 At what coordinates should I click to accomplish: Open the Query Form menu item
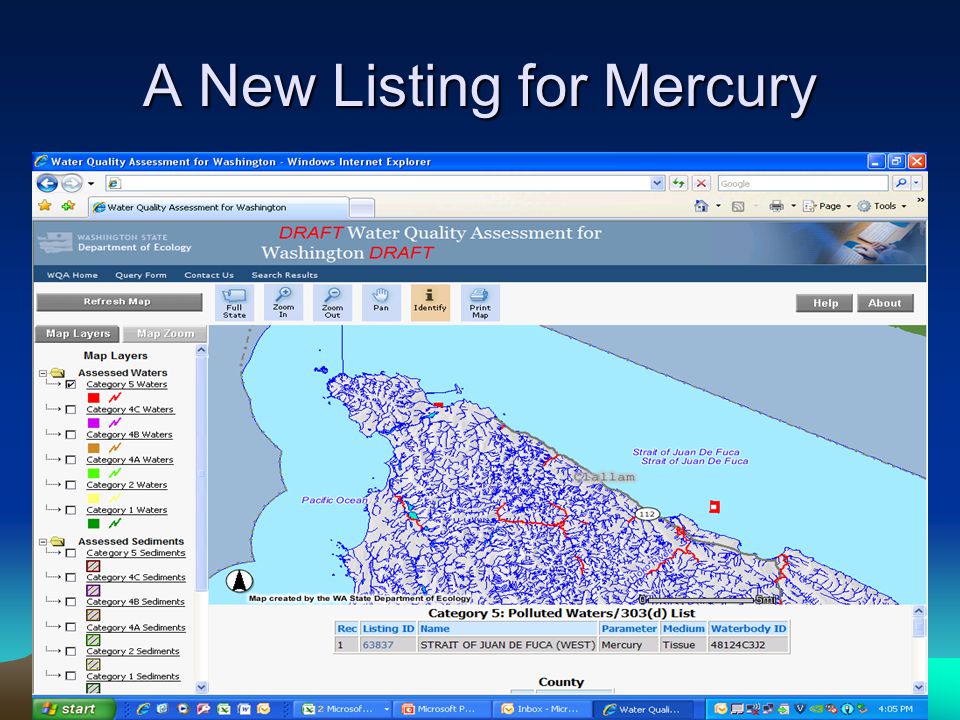pyautogui.click(x=141, y=275)
